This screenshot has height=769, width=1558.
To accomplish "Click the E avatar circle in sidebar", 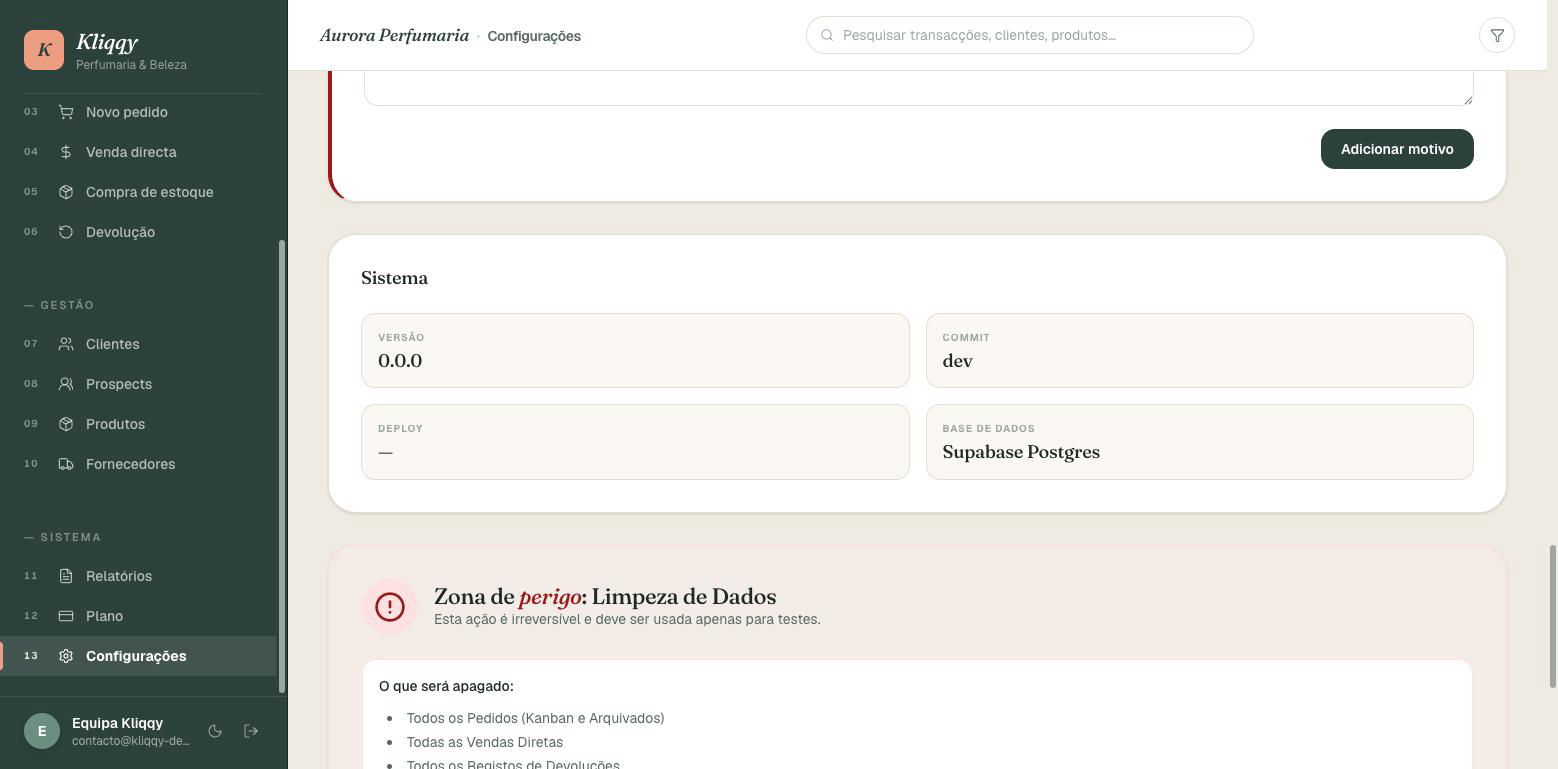I will tap(42, 731).
